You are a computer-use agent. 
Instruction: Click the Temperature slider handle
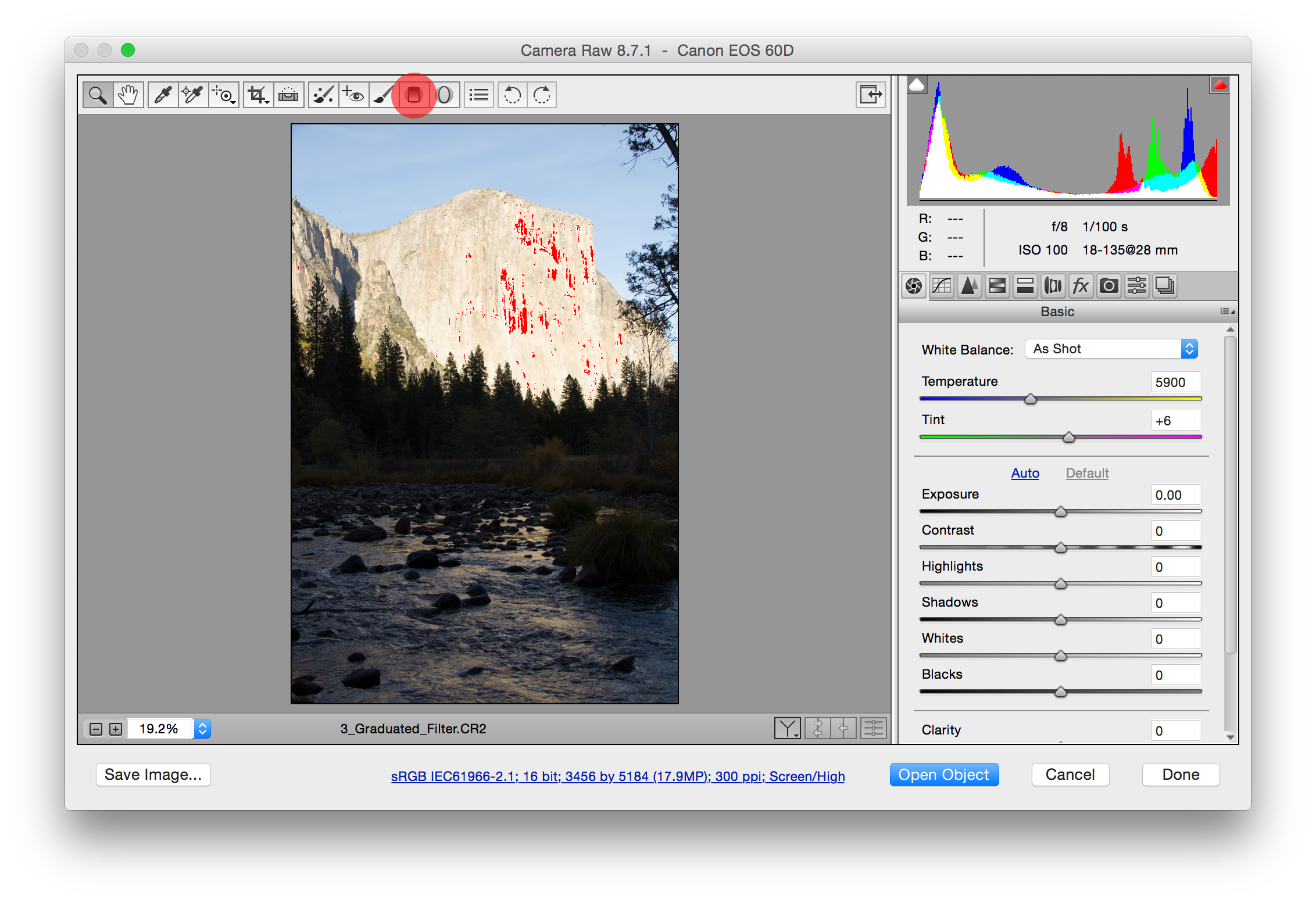pyautogui.click(x=1031, y=399)
